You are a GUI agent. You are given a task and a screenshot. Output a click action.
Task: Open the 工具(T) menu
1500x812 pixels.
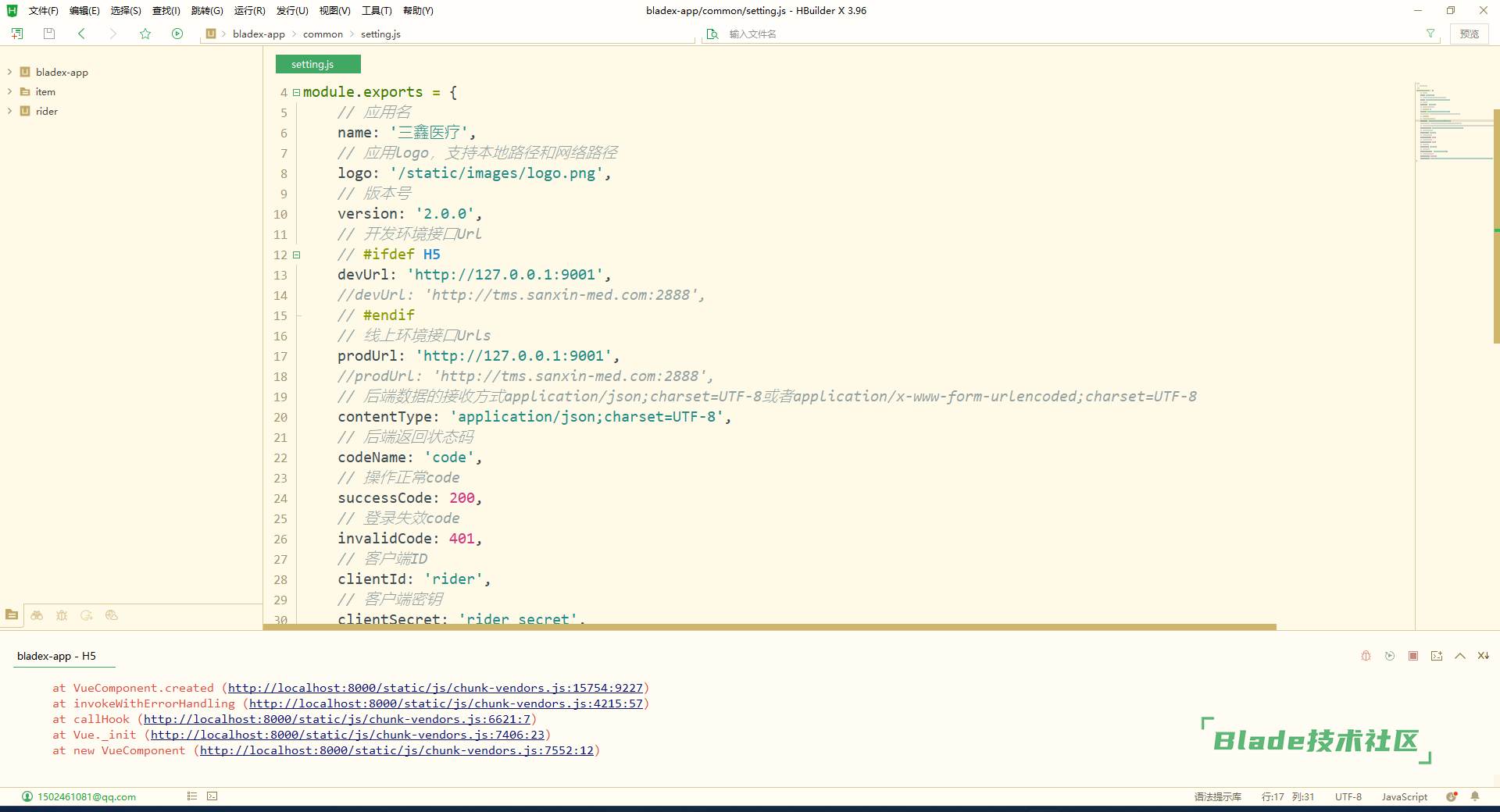377,10
